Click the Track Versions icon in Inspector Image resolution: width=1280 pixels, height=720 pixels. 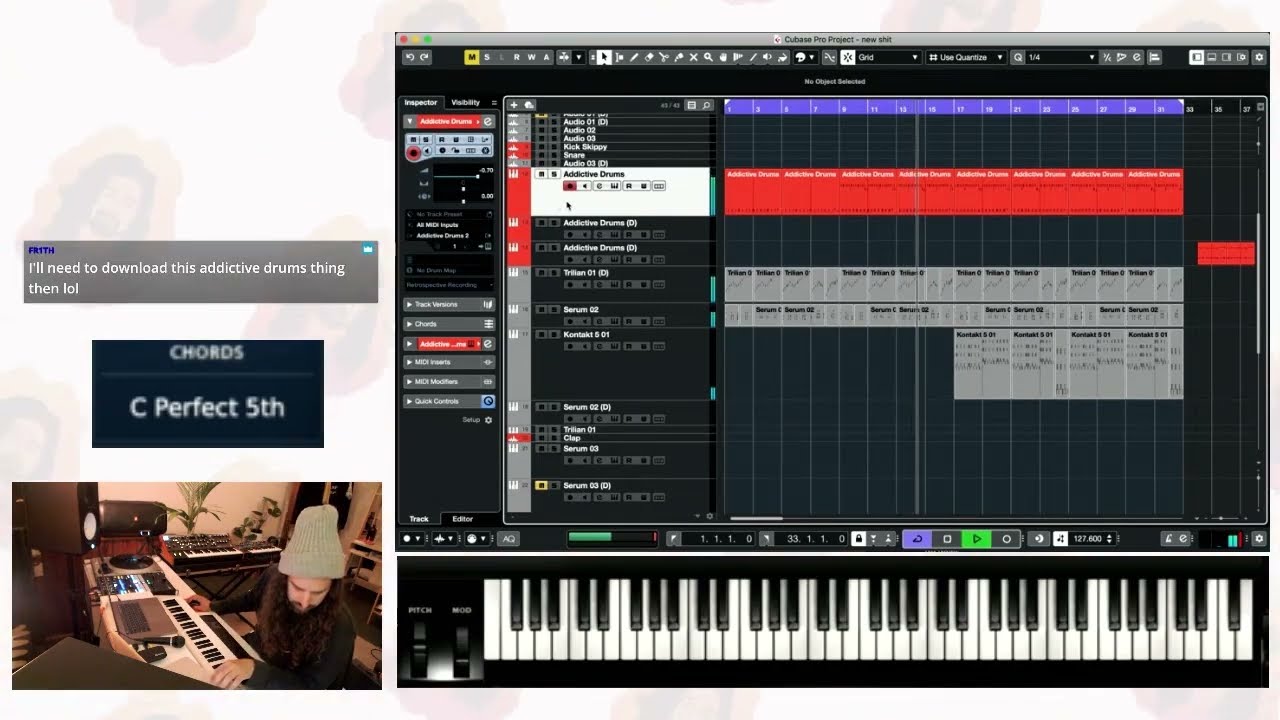pos(489,304)
